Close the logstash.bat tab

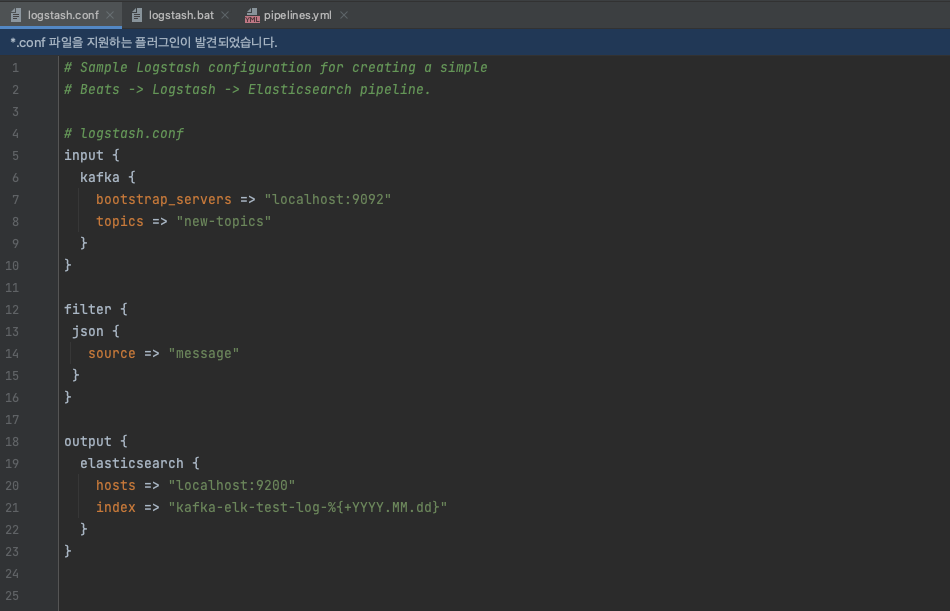click(x=225, y=15)
